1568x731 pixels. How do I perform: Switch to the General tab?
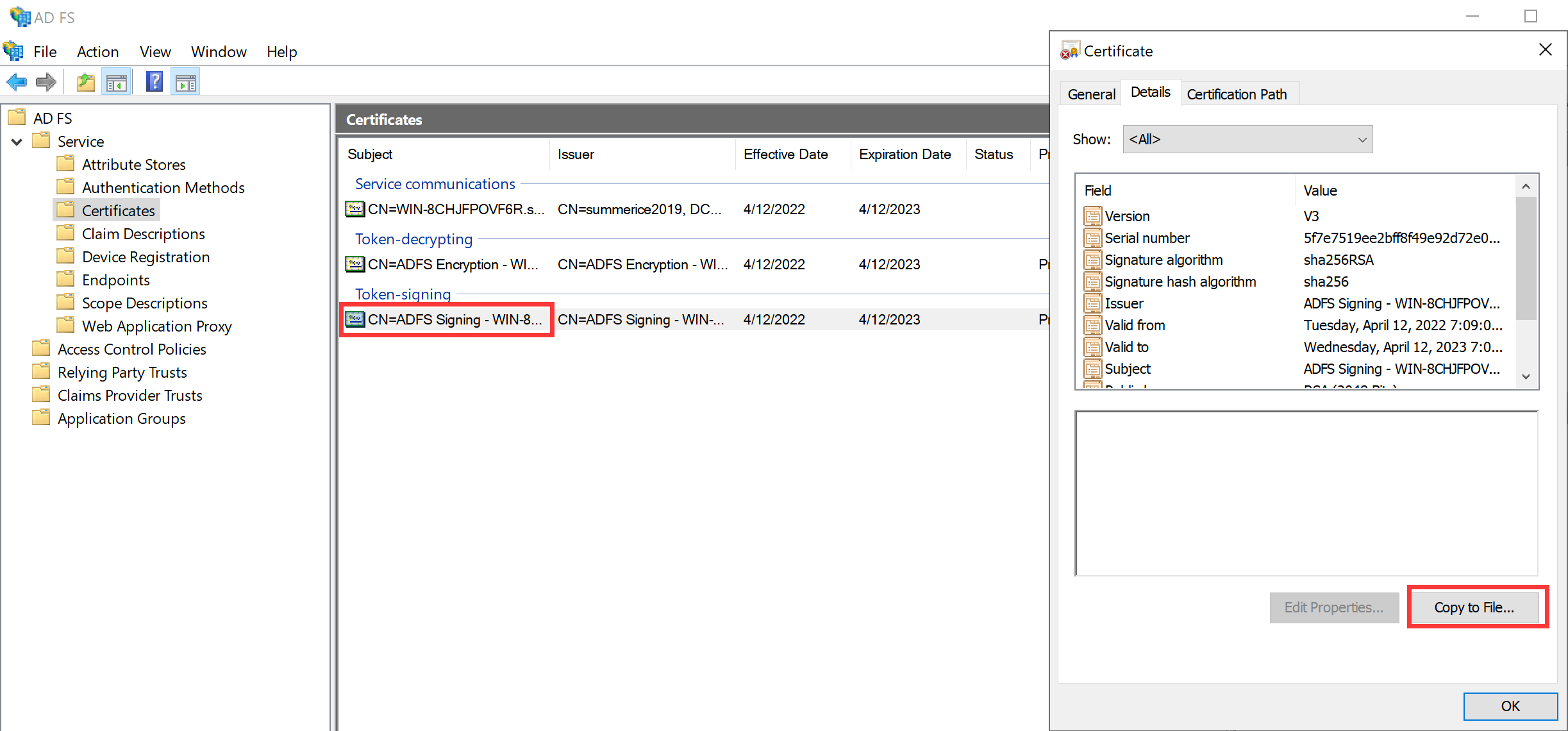pyautogui.click(x=1091, y=94)
